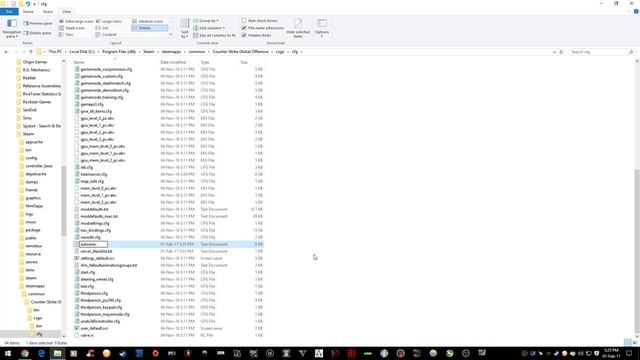Click the Help question mark icon
The width and height of the screenshot is (640, 360).
(636, 11)
